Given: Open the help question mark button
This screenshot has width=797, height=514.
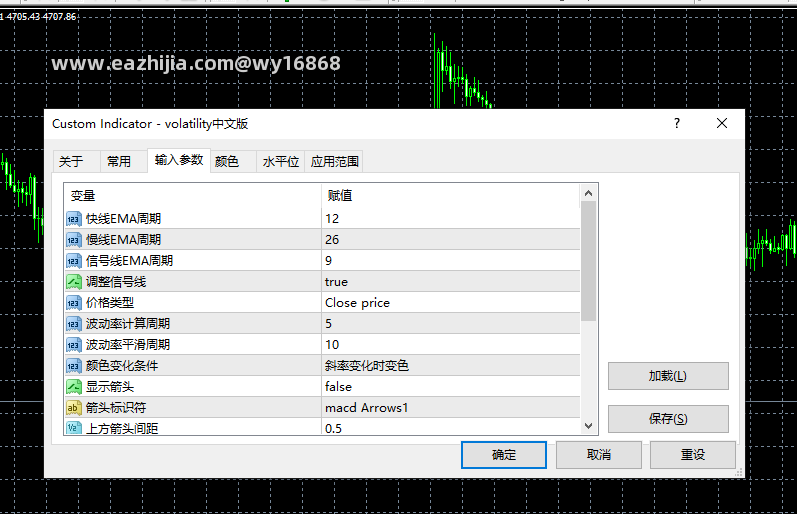Looking at the screenshot, I should 677,123.
